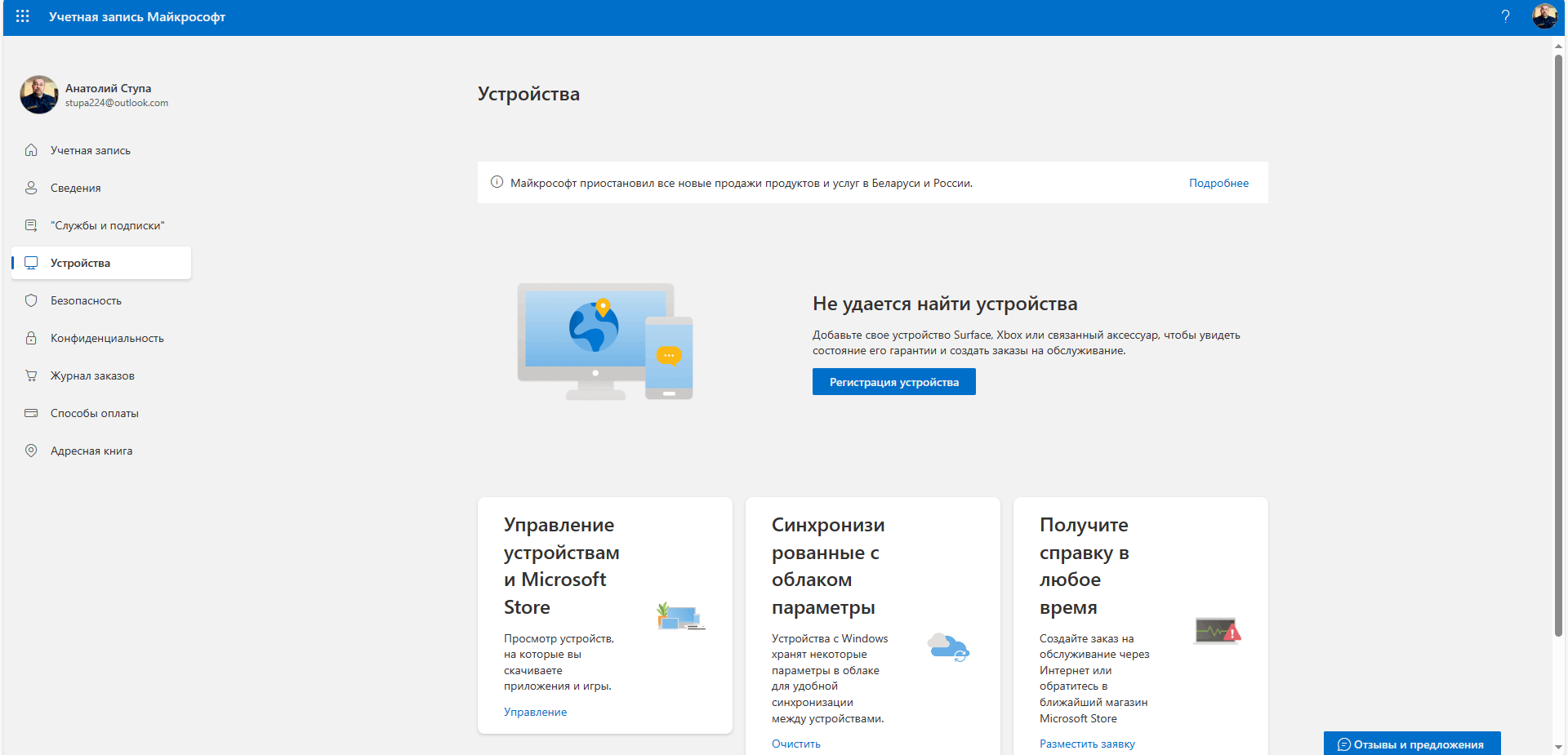Click info icon in the sales notice banner

tap(497, 182)
